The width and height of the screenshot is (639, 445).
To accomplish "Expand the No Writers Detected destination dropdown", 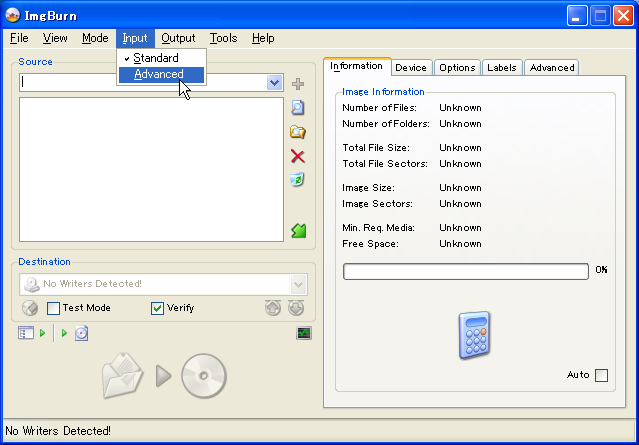I will (298, 284).
